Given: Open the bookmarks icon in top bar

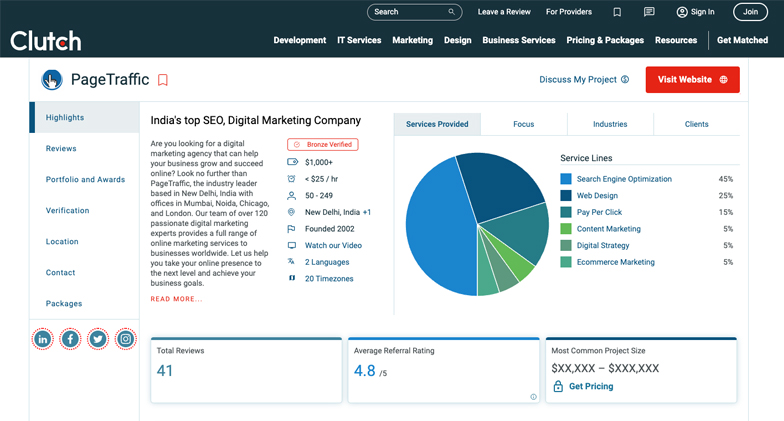Looking at the screenshot, I should tap(617, 12).
